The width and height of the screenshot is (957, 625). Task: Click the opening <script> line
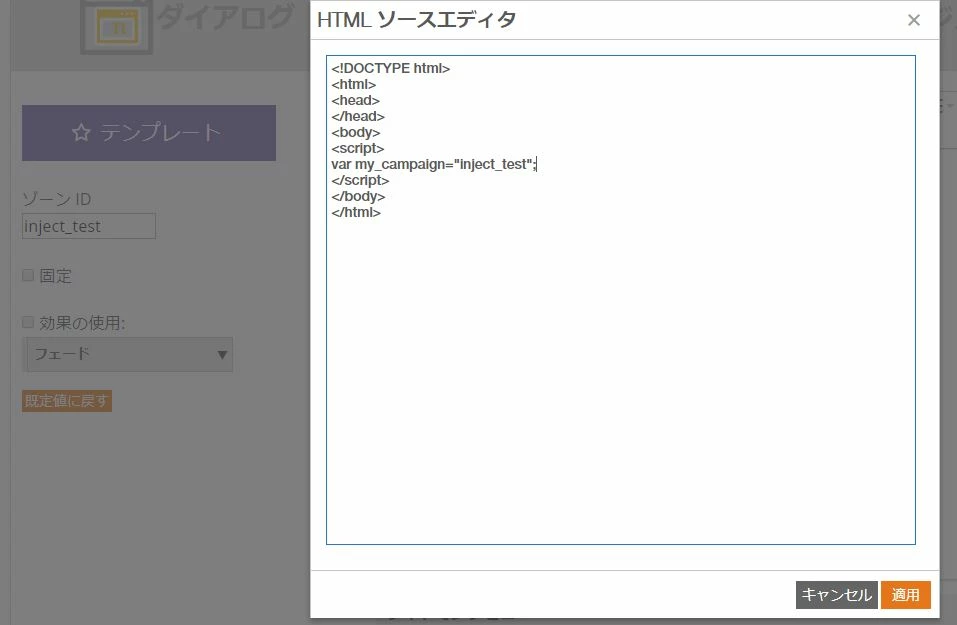[x=358, y=148]
